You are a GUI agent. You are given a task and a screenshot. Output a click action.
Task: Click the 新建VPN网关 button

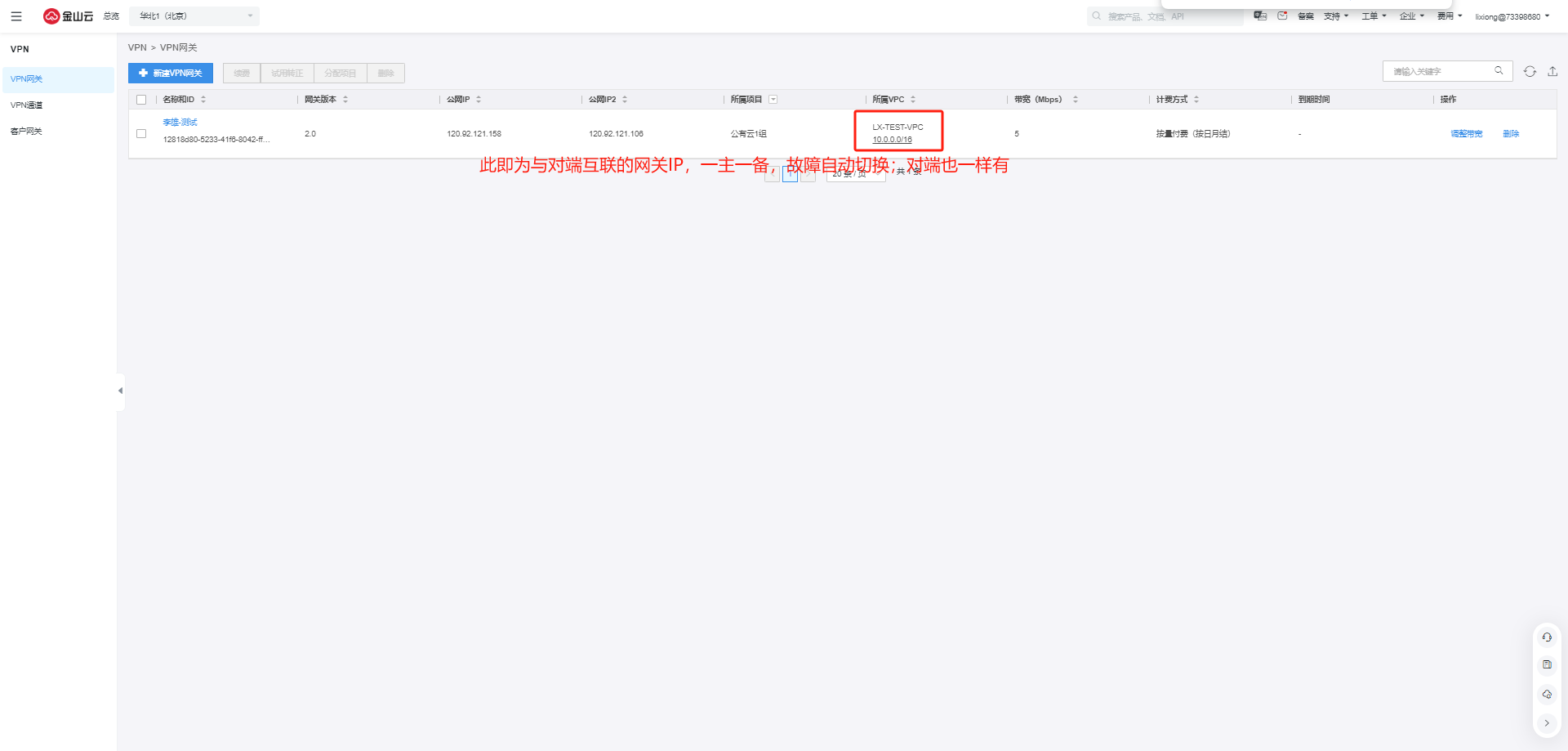171,74
